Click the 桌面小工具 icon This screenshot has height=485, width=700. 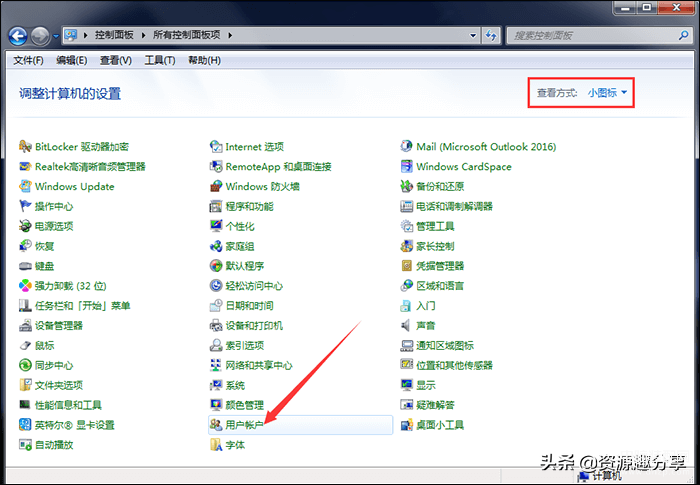[407, 425]
